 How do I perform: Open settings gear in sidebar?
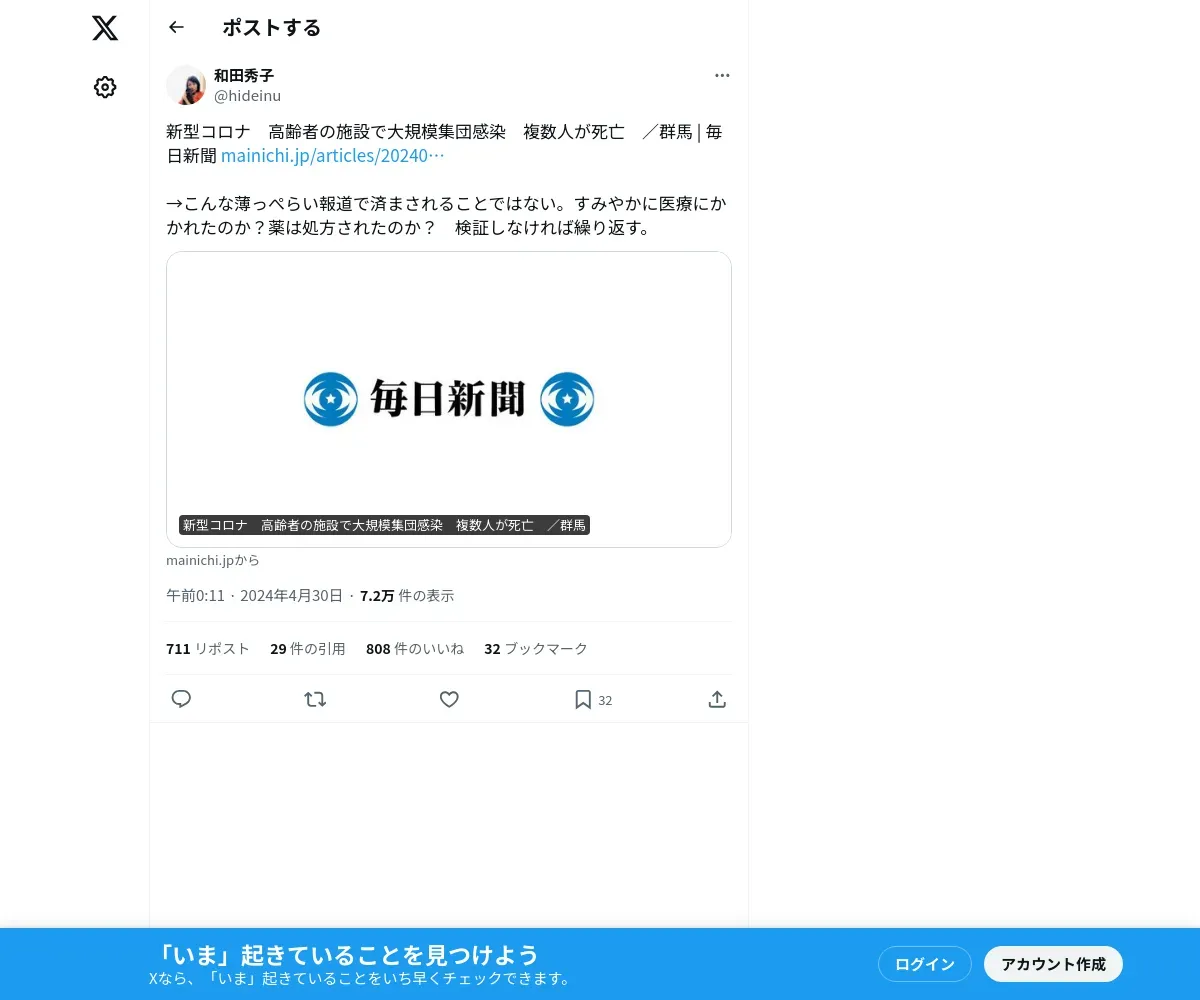pyautogui.click(x=105, y=87)
